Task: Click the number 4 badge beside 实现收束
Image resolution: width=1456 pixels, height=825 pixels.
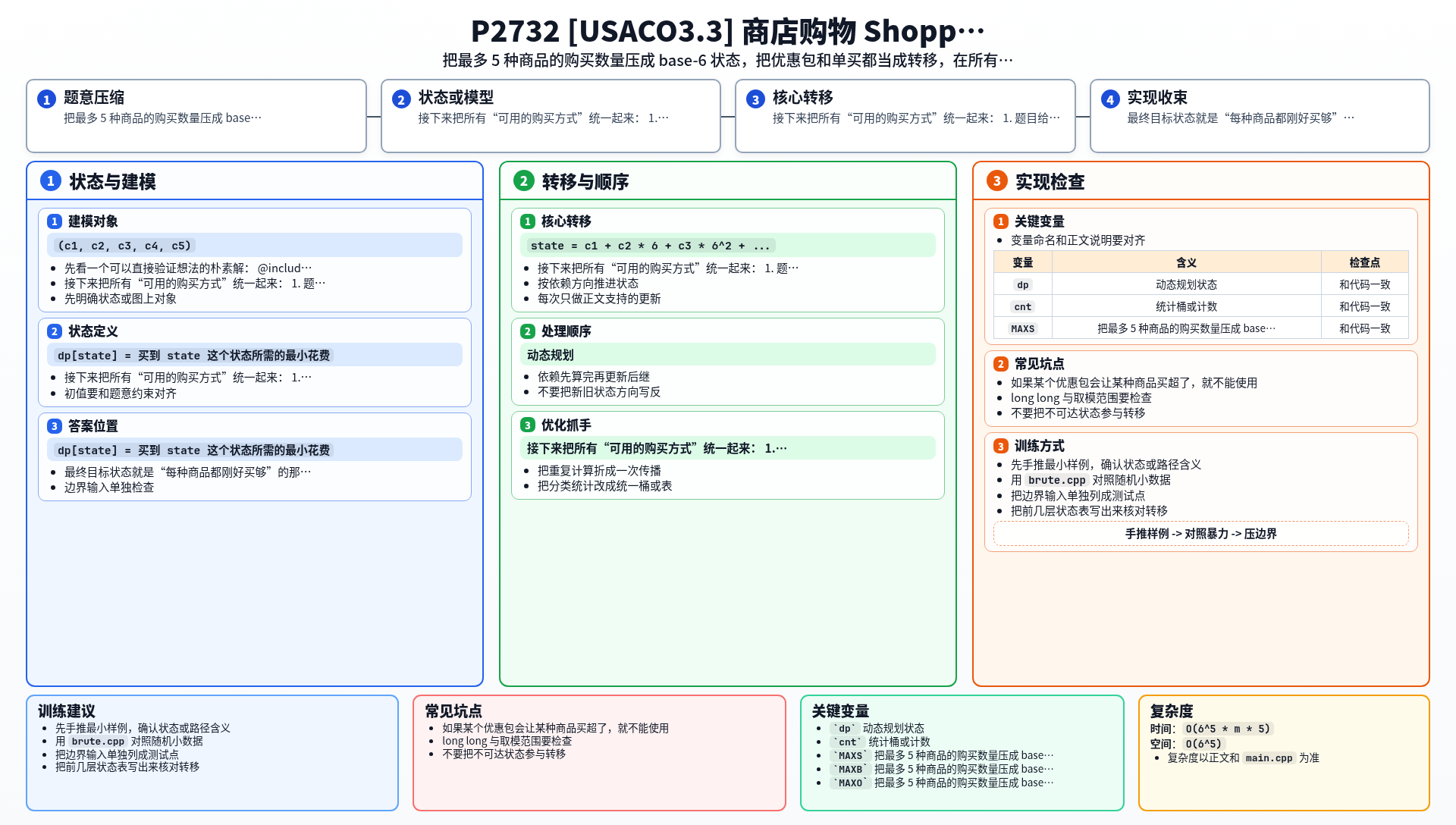Action: coord(1110,99)
